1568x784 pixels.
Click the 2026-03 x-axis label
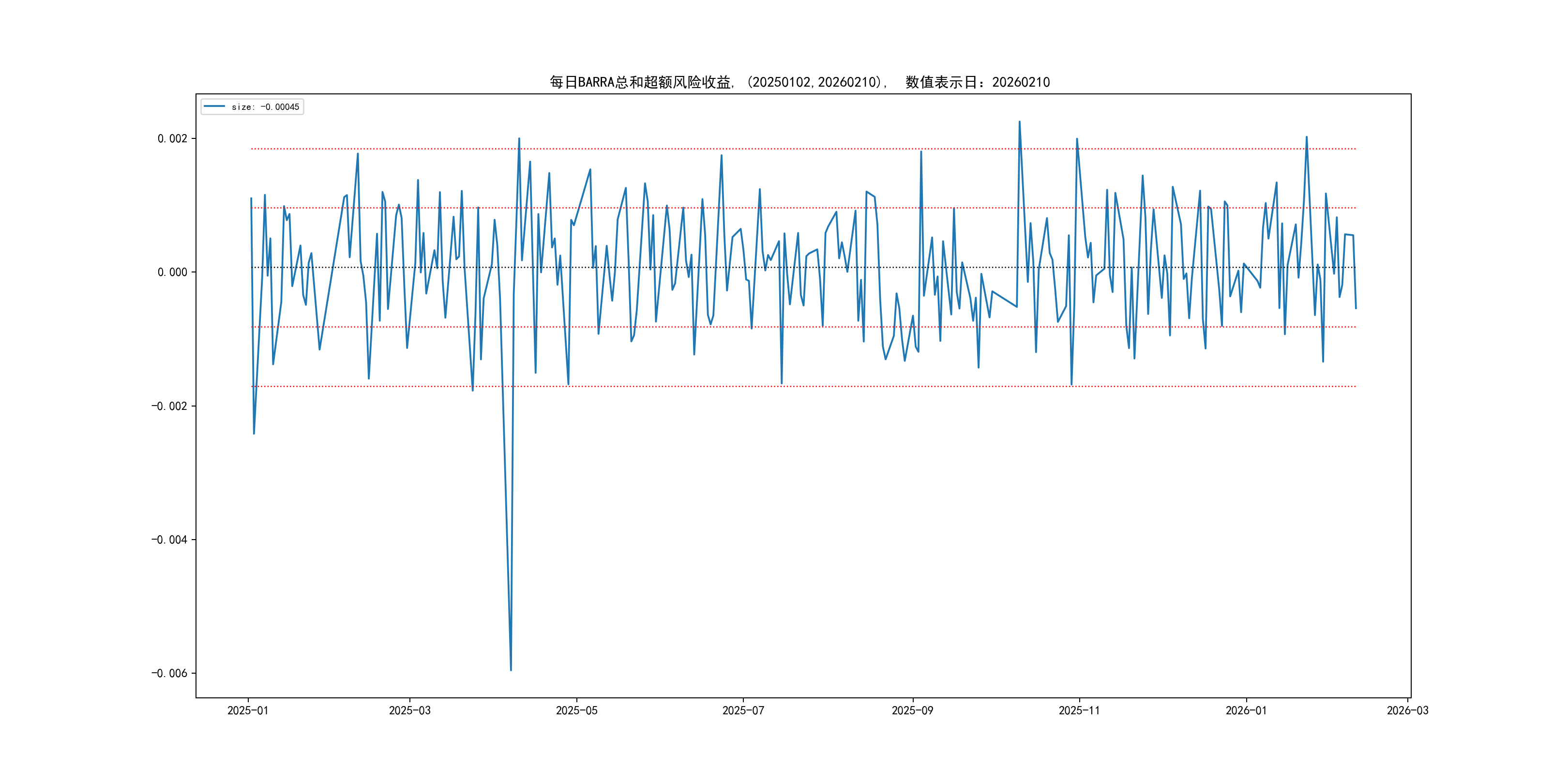[x=1407, y=710]
